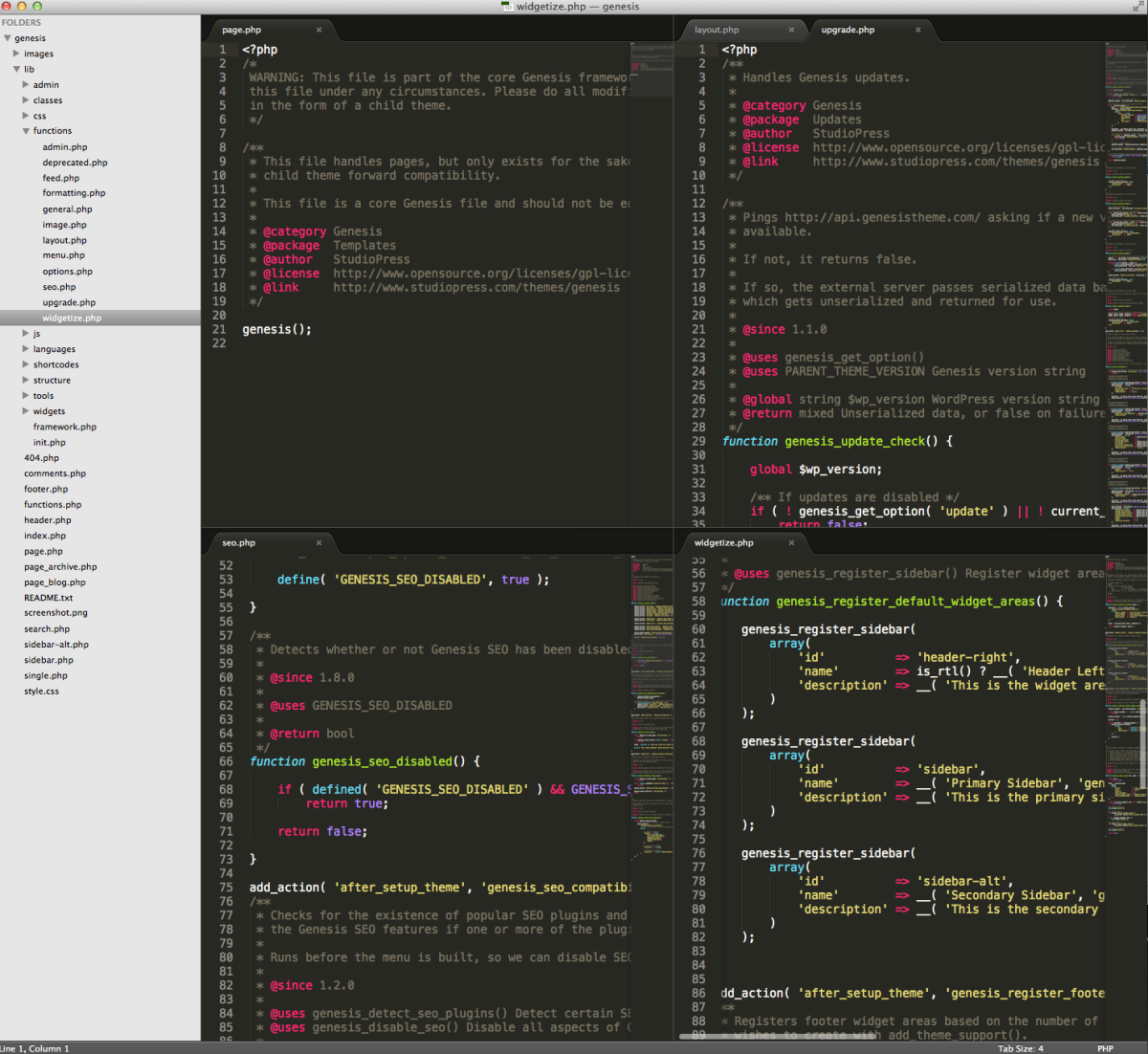The width and height of the screenshot is (1148, 1054).
Task: Open sidebar-alt.php in the sidebar
Action: 56,645
